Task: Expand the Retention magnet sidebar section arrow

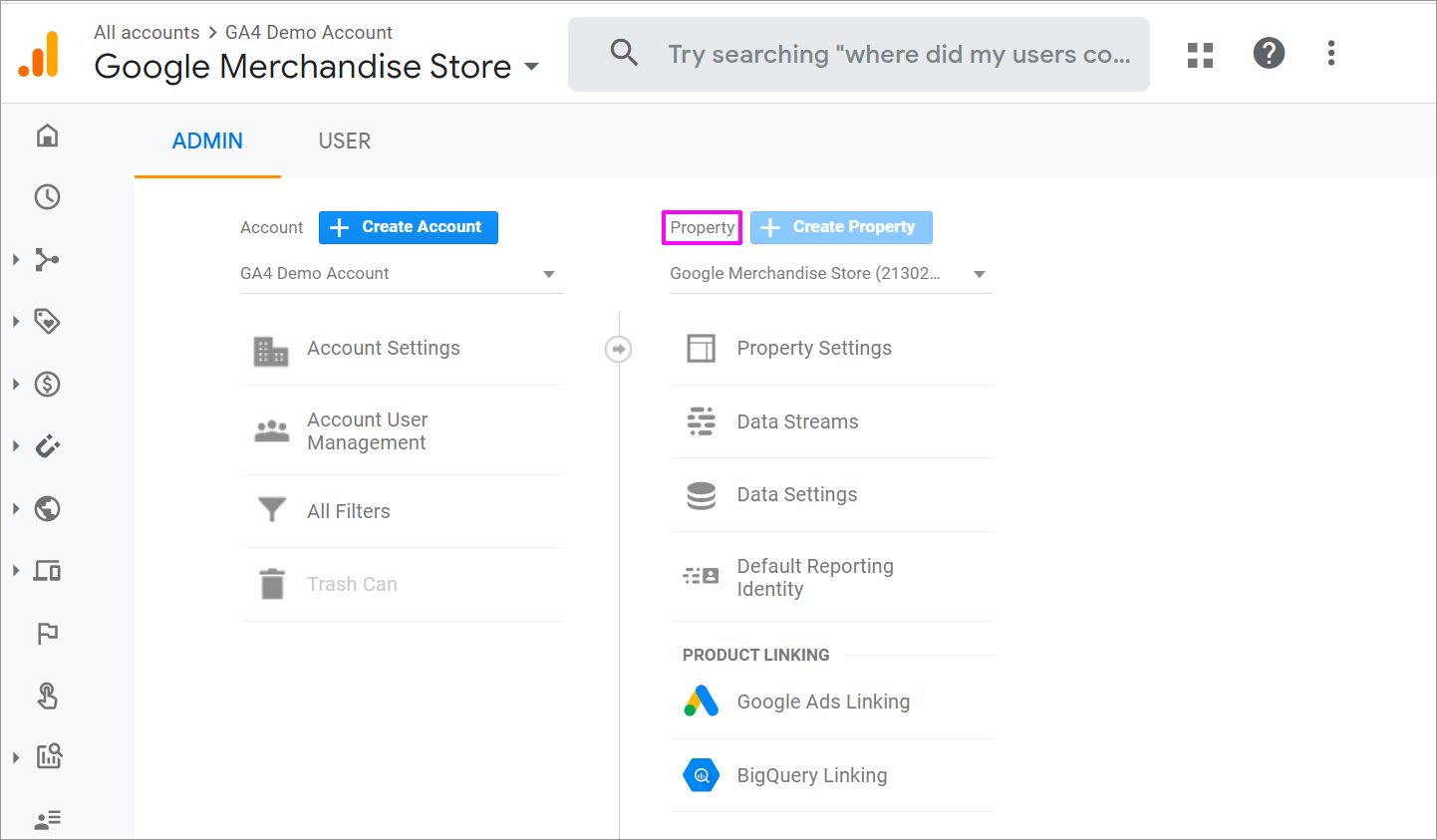Action: tap(16, 446)
